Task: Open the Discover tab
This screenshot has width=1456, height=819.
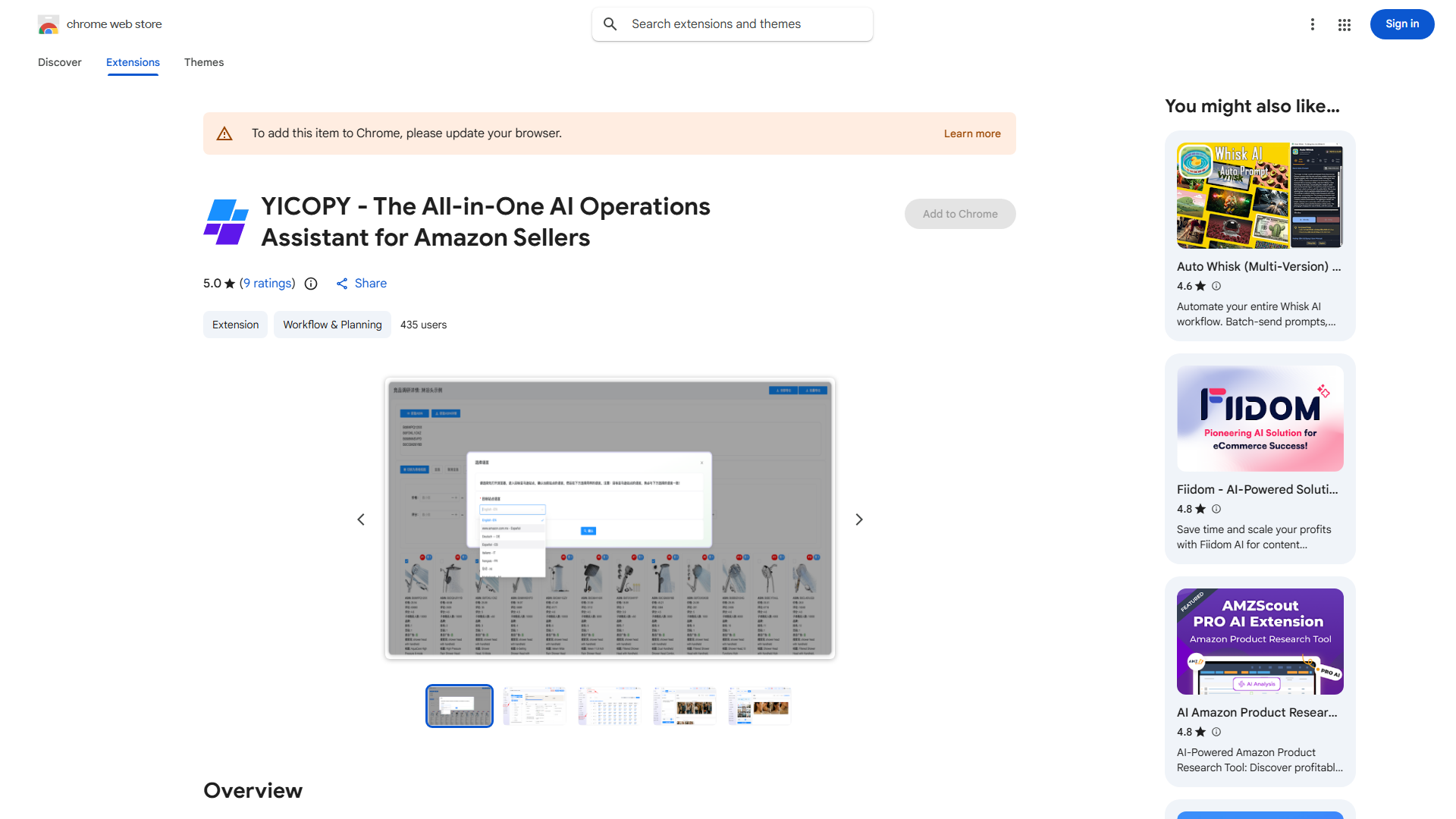Action: click(x=60, y=62)
